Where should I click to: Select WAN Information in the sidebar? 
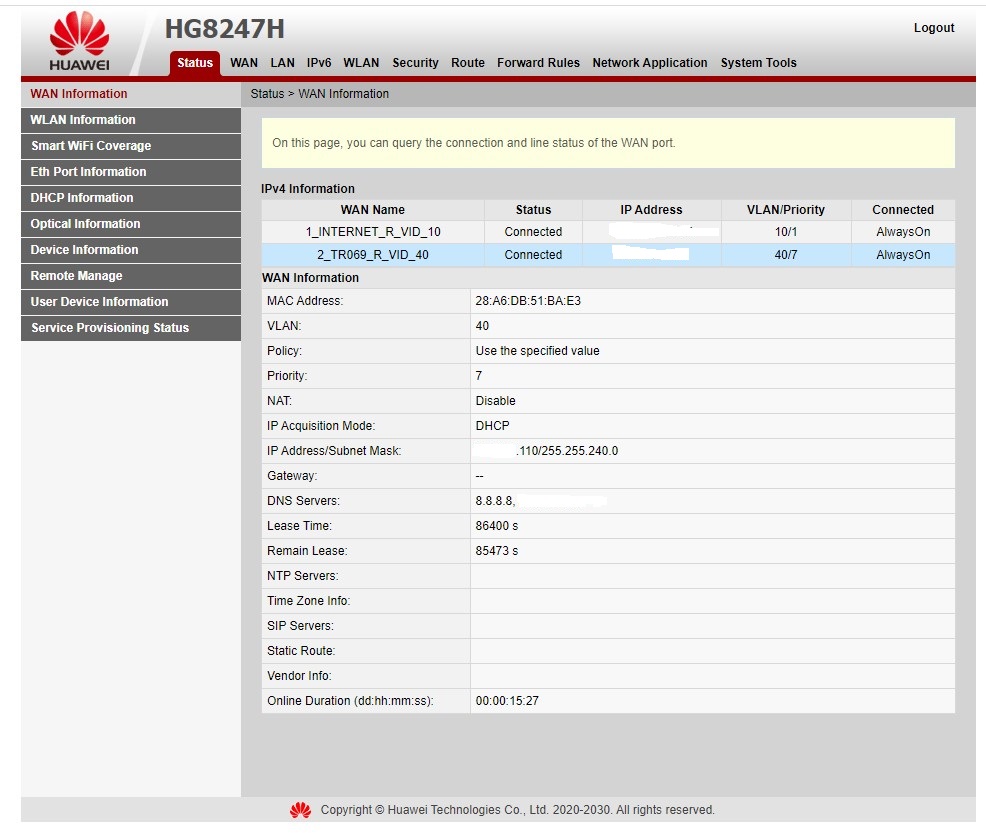click(131, 94)
